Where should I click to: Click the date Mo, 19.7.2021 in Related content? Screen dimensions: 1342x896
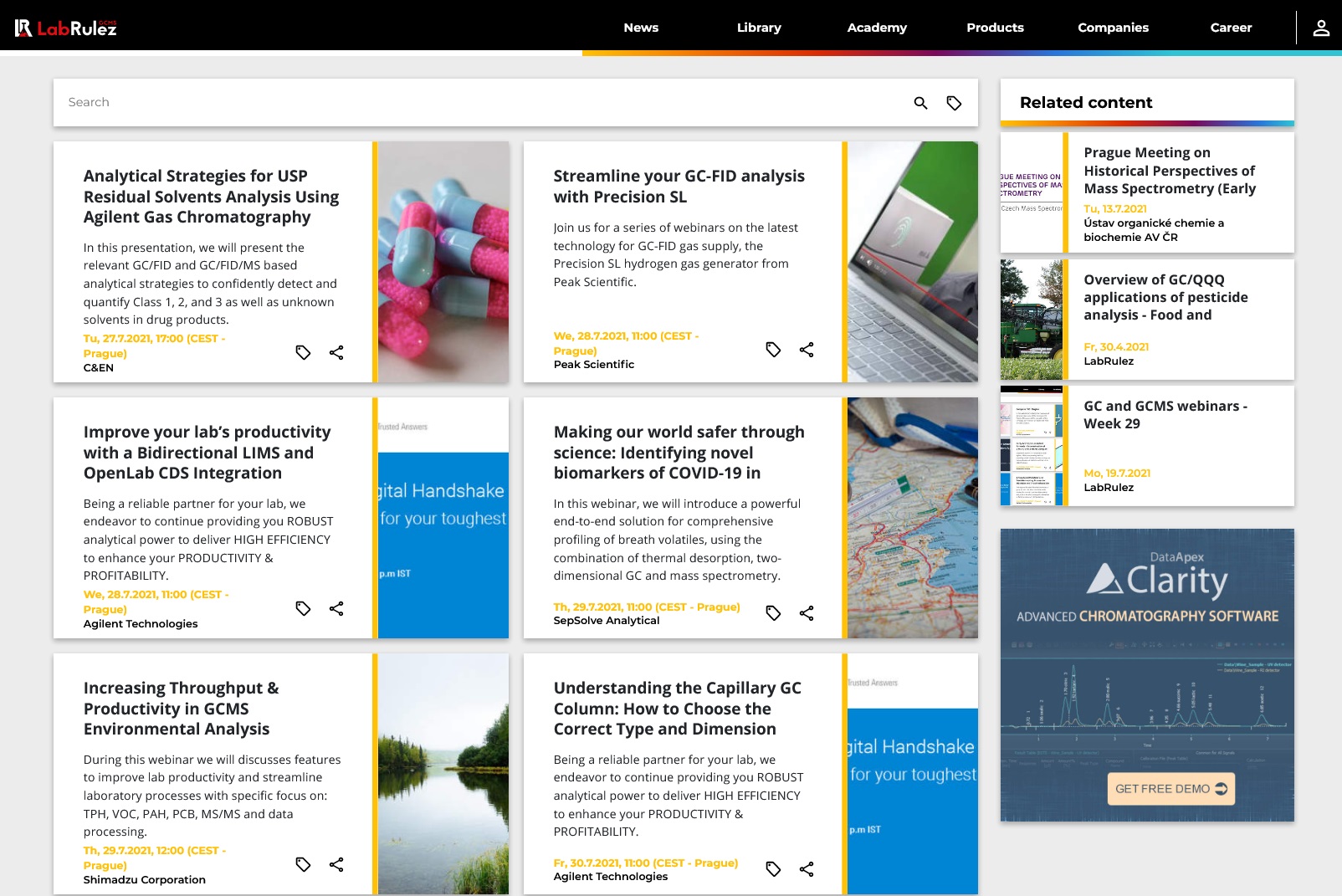click(1117, 474)
